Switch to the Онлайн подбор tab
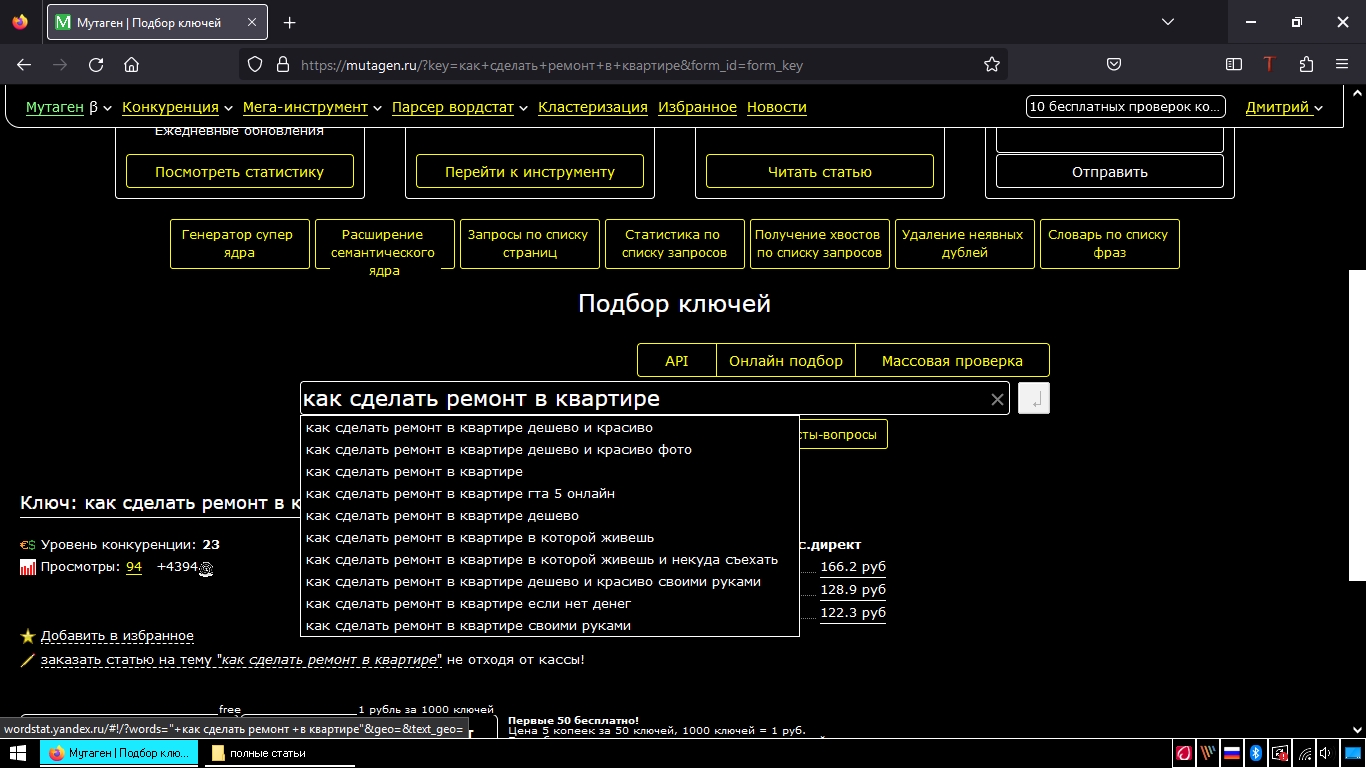Screen dimensions: 1366x768 coord(786,361)
